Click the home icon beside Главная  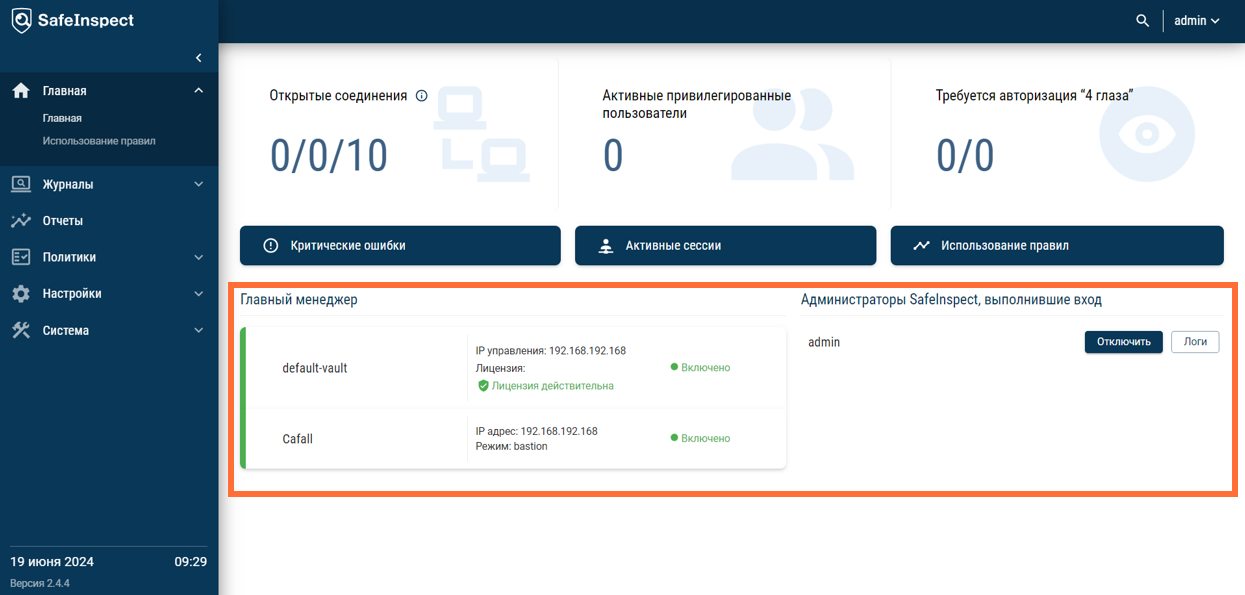(x=21, y=90)
